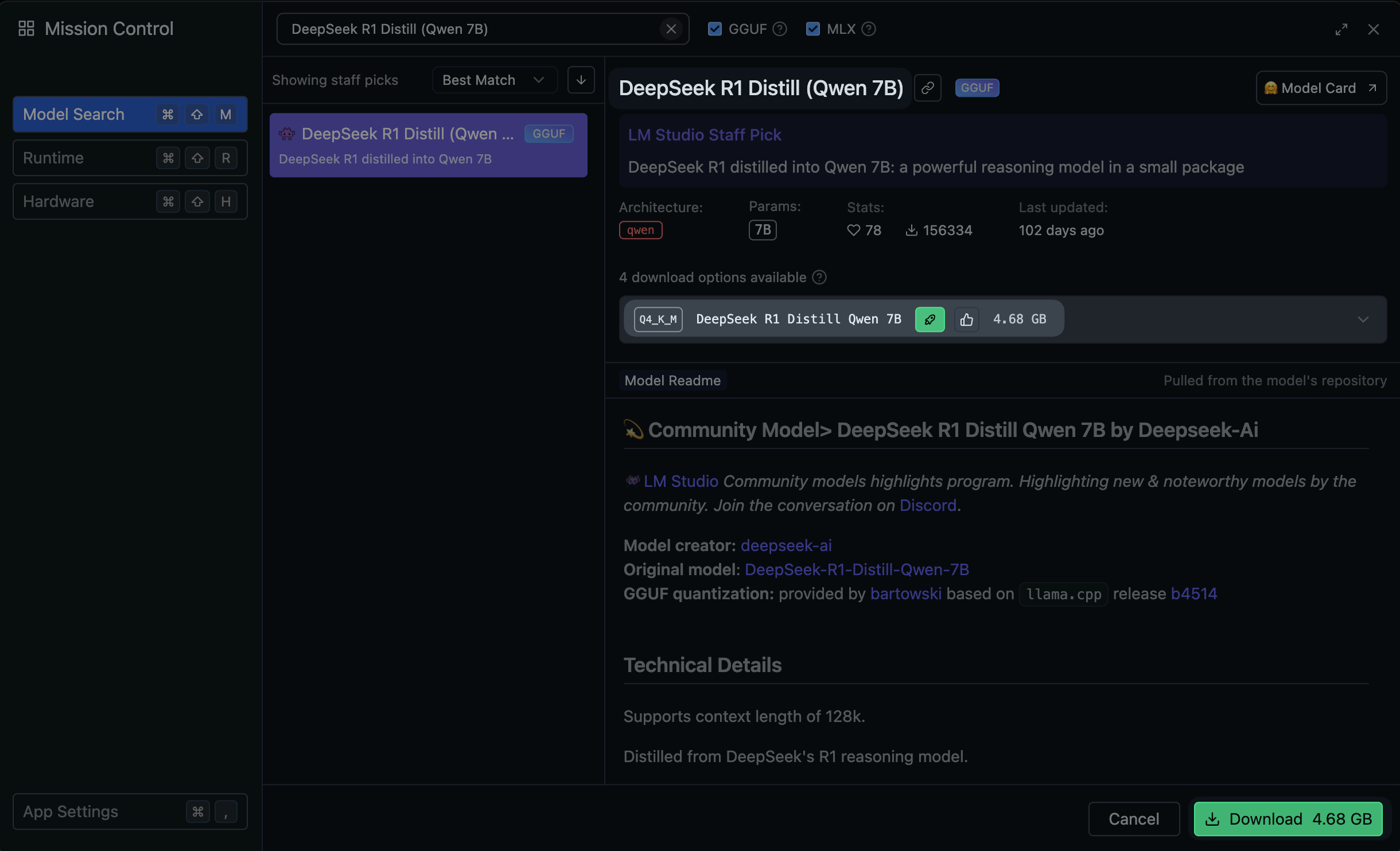
Task: Click the sort direction arrow button
Action: tap(581, 80)
